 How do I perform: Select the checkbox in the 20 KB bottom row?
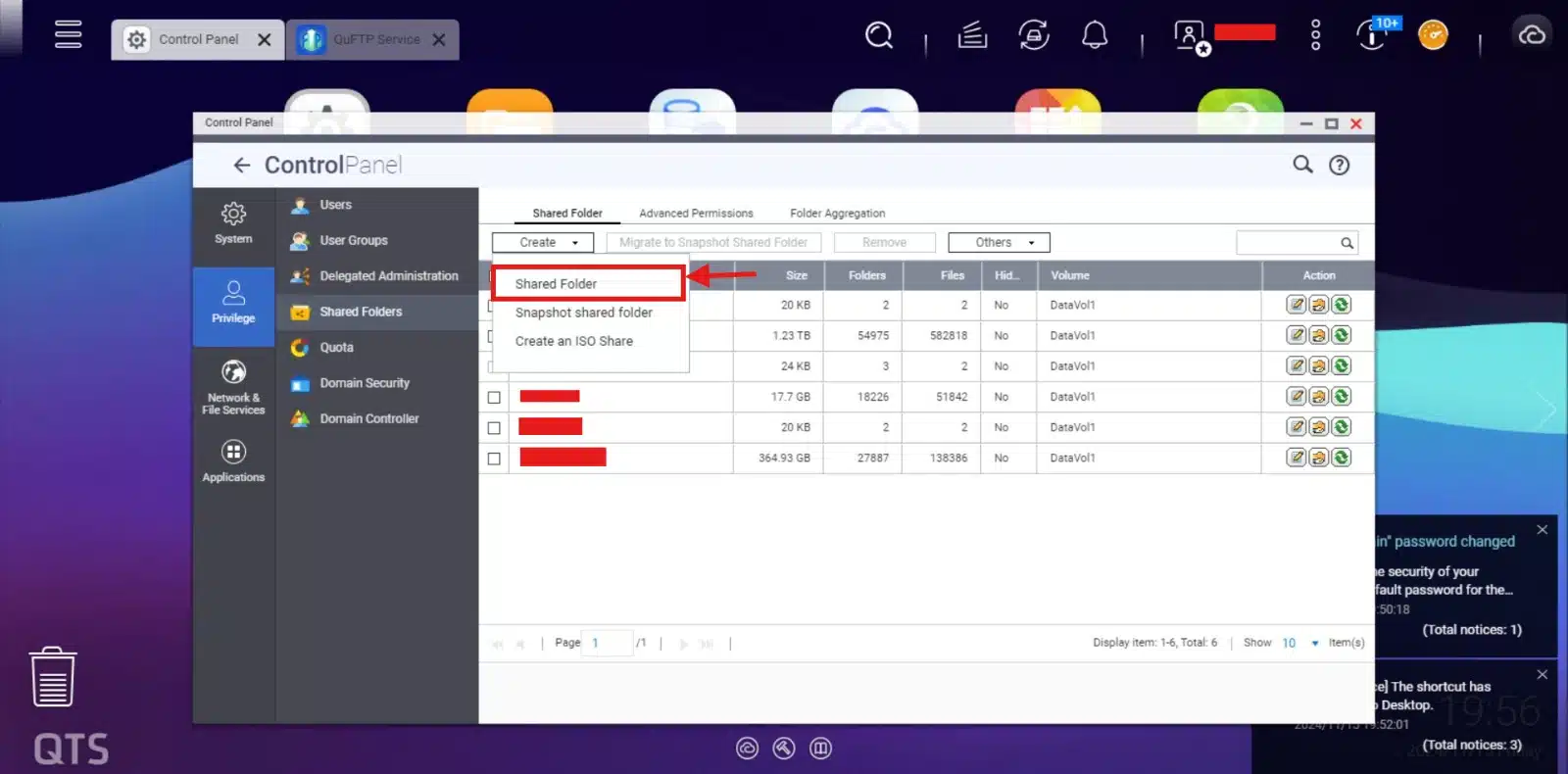tap(494, 428)
